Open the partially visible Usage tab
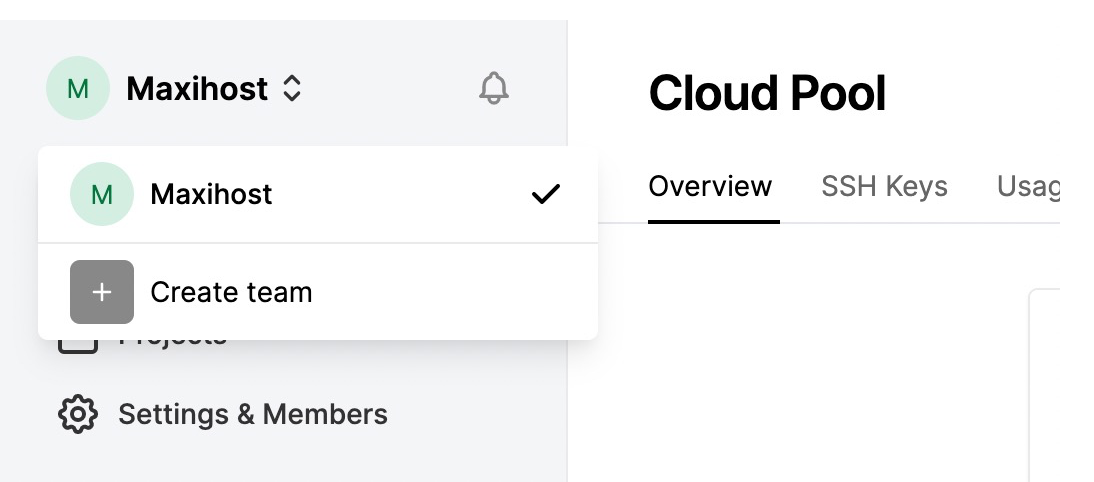This screenshot has height=482, width=1094. pos(1028,186)
